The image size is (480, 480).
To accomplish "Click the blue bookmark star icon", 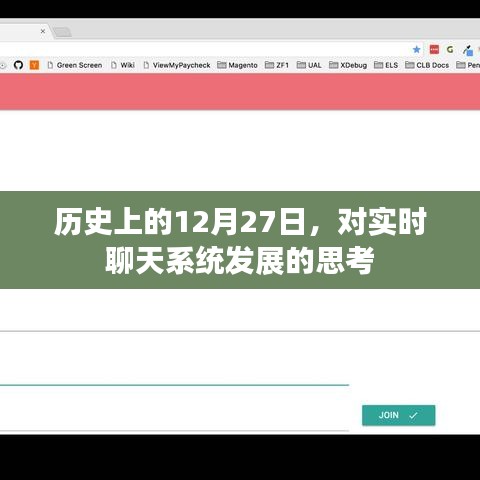I will [416, 50].
